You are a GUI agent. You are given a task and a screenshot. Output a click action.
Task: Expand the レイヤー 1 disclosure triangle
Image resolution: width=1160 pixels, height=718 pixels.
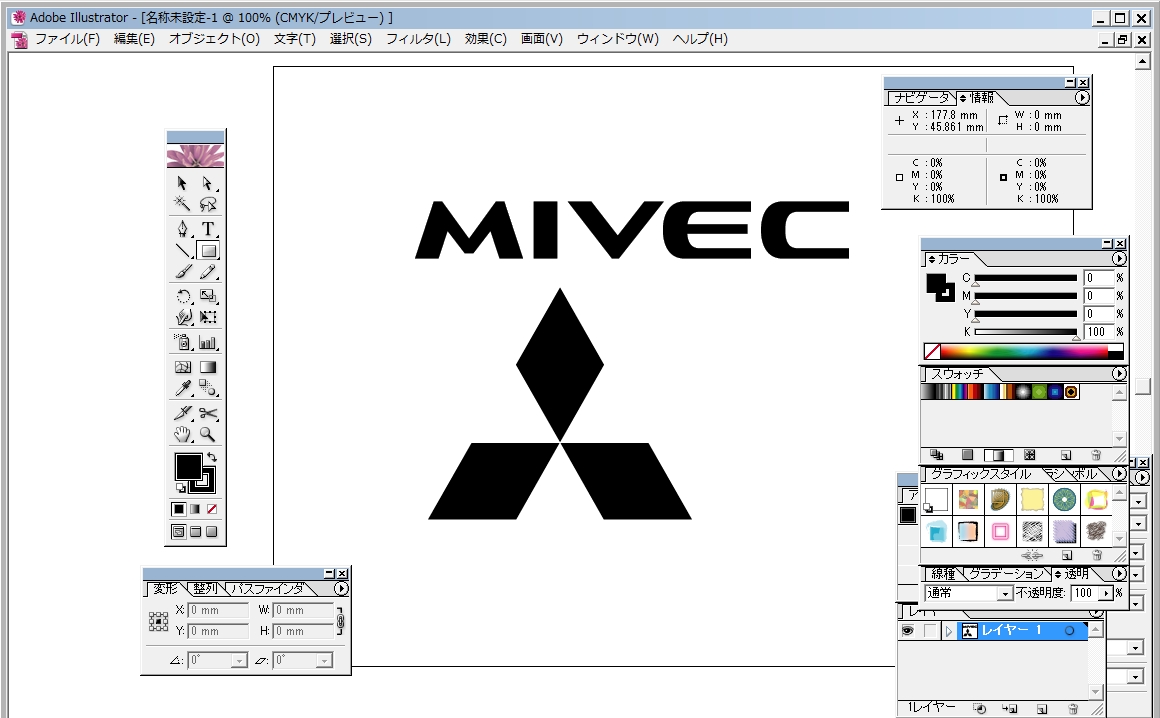[949, 631]
